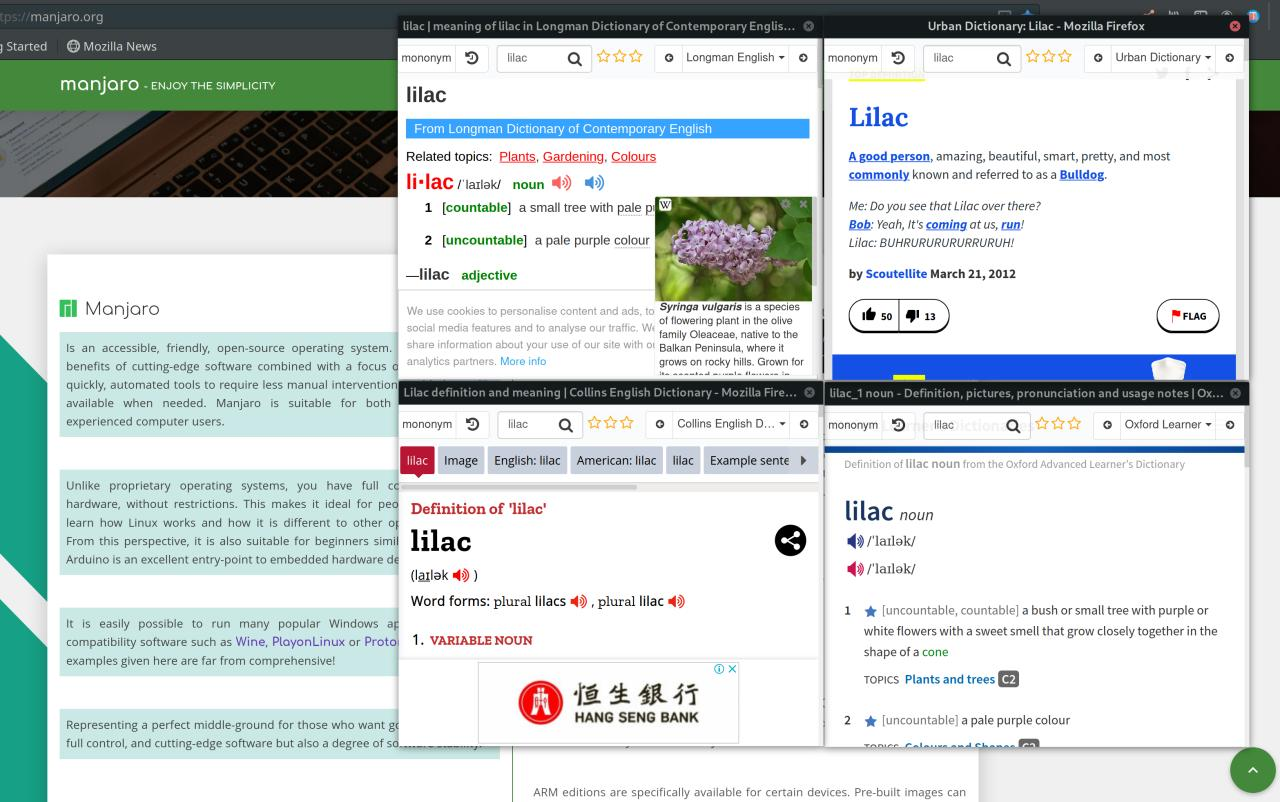This screenshot has width=1280, height=802.
Task: Click the Plants related topic in Longman
Action: click(517, 157)
